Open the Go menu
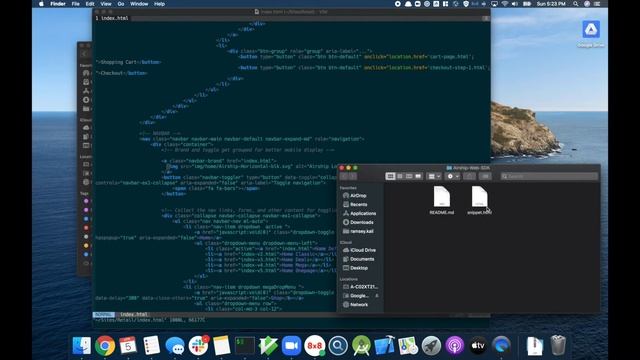640x360 pixels. 121,4
